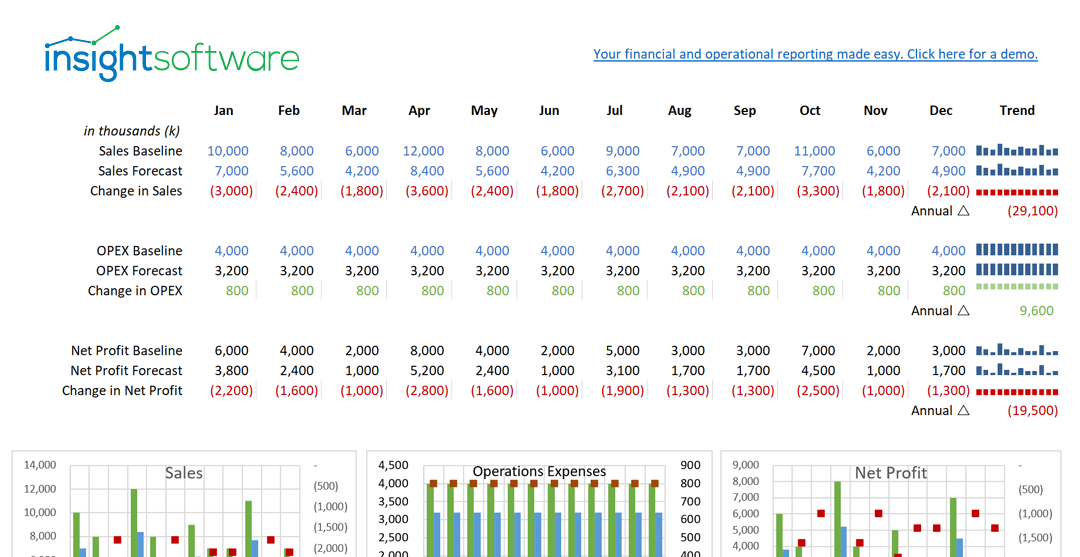Click the OPEX annual total 9,600
Screen dimensions: 1080x557
pos(1037,311)
